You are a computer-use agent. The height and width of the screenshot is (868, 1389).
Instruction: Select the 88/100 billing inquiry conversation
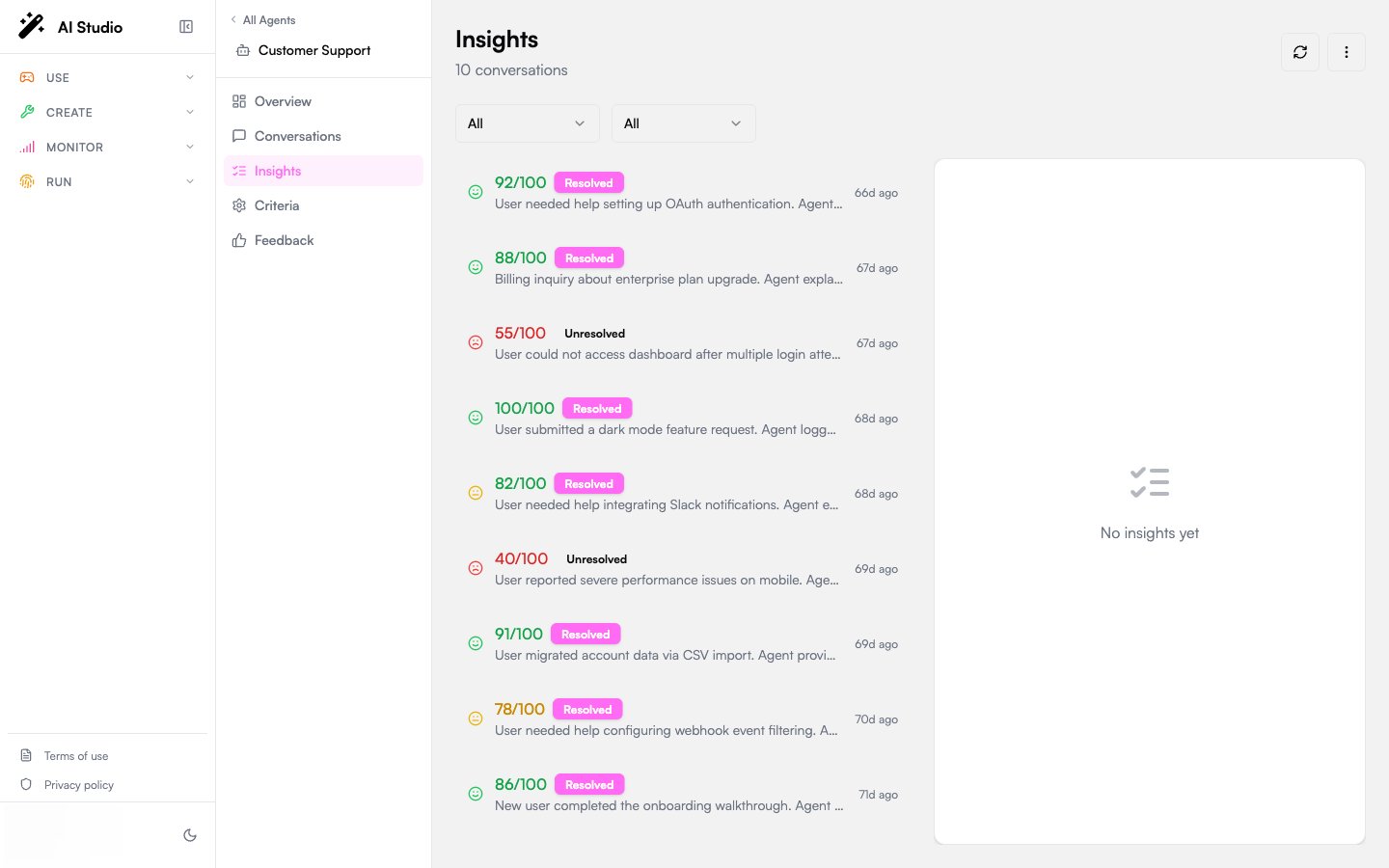click(x=683, y=268)
